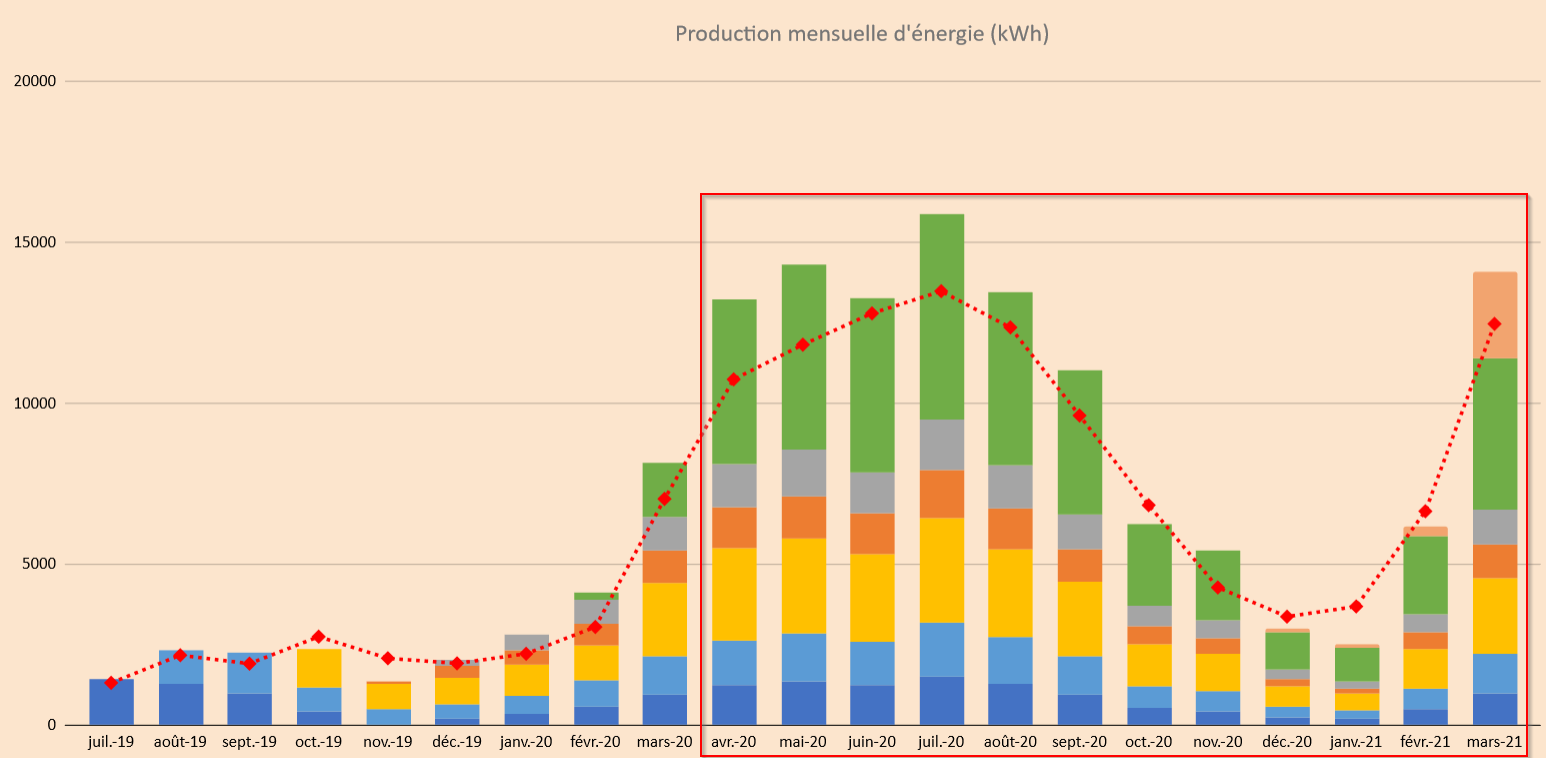Click the green segment of oct.-20 bar
Image resolution: width=1546 pixels, height=758 pixels.
[x=1149, y=565]
